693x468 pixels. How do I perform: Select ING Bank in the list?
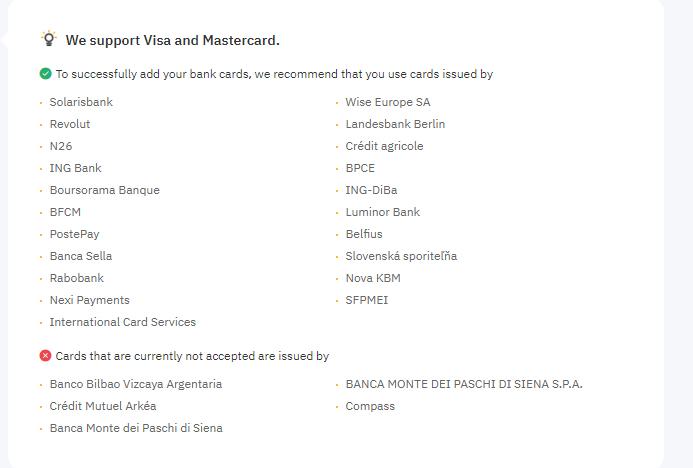point(75,168)
